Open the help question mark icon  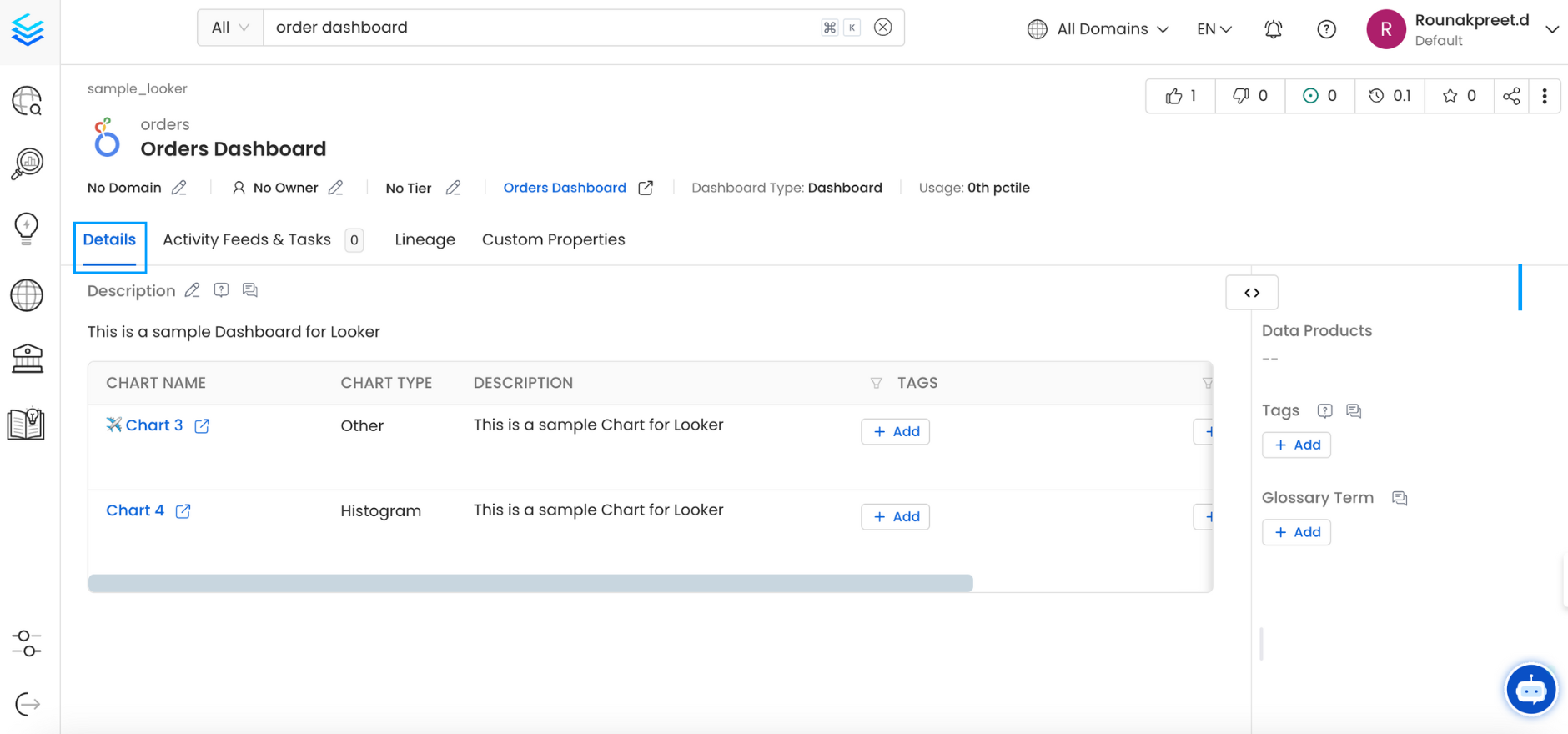[1326, 29]
